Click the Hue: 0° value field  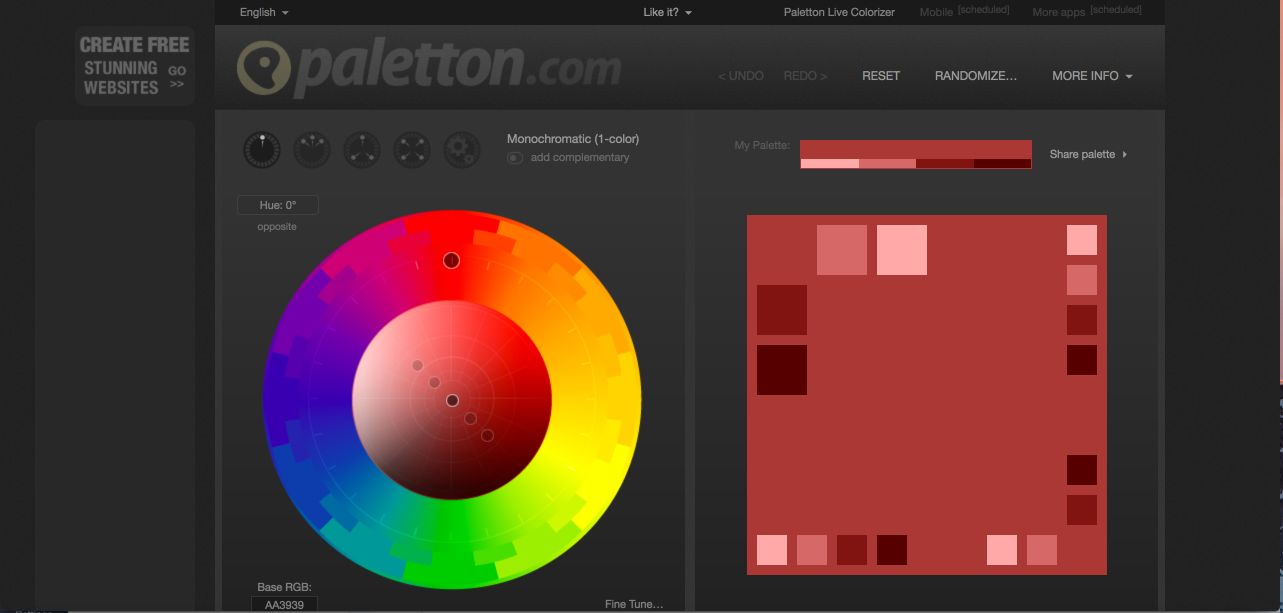(x=278, y=205)
